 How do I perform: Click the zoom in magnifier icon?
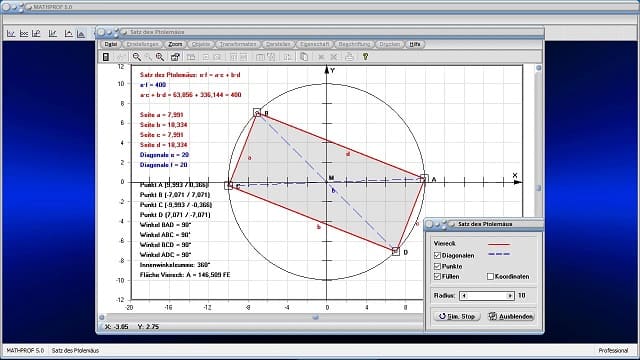(x=160, y=57)
